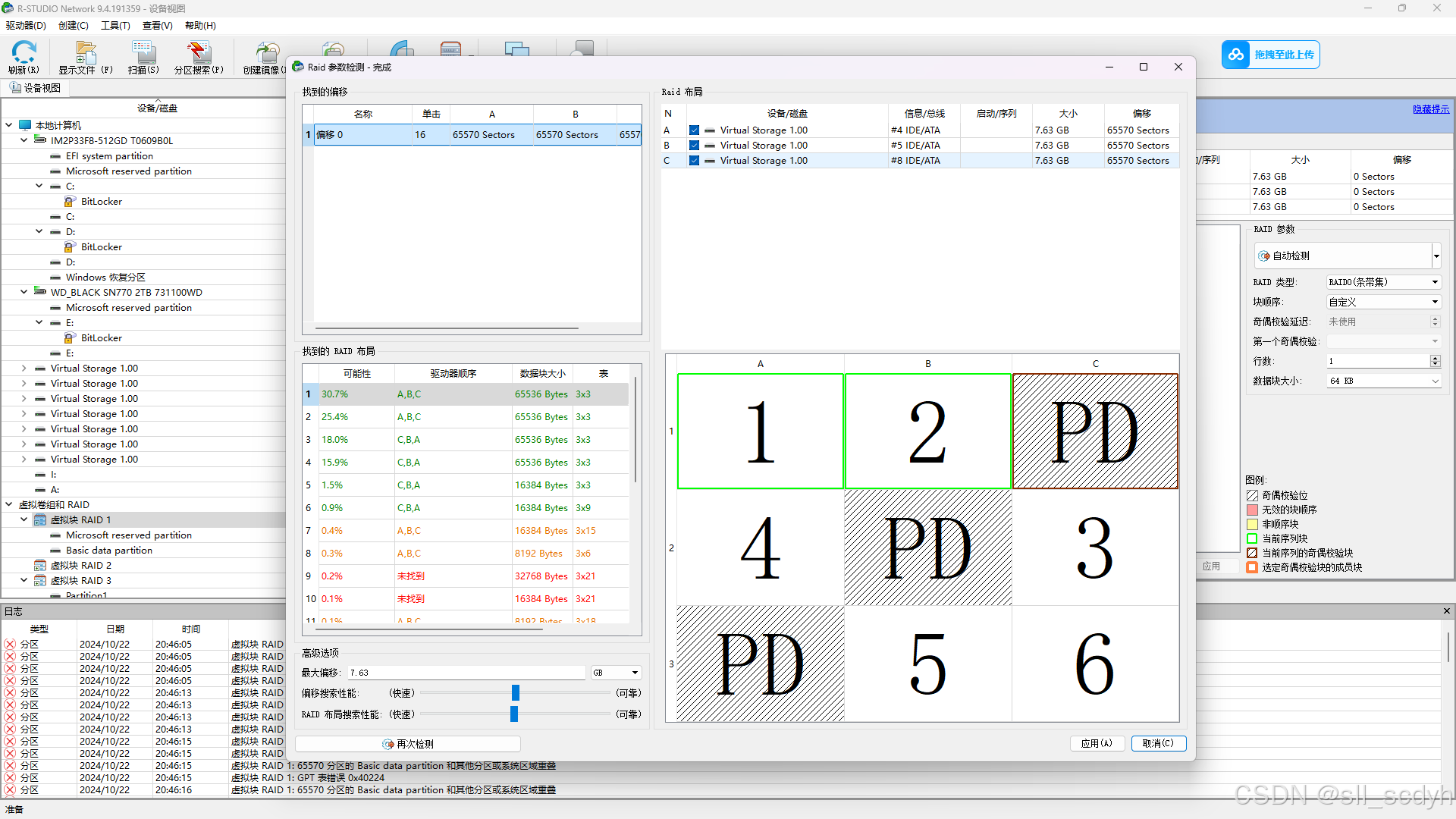Click the Show Files (显示文件) toolbar icon
Viewport: 1456px width, 819px height.
point(85,54)
